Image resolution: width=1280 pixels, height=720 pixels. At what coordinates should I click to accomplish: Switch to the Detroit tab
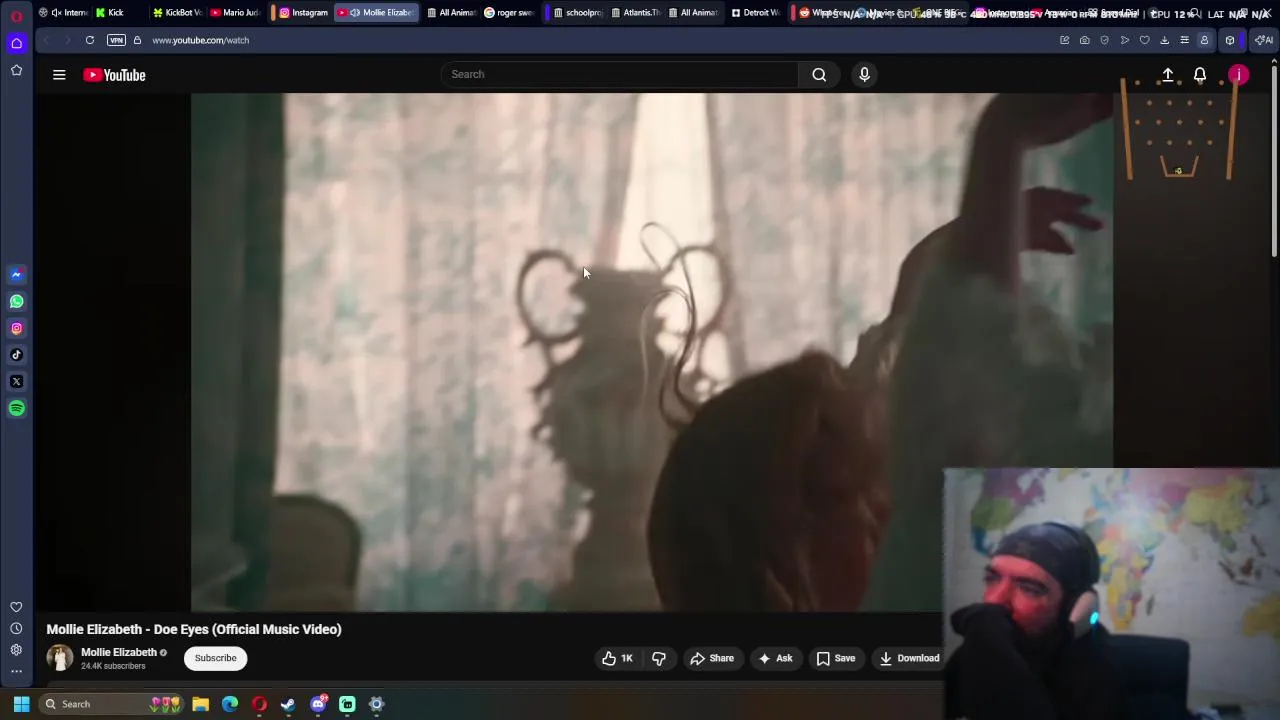coord(754,13)
